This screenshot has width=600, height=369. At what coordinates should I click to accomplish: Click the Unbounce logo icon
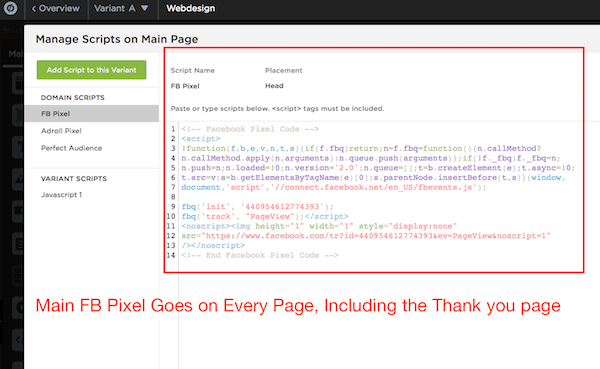point(10,8)
